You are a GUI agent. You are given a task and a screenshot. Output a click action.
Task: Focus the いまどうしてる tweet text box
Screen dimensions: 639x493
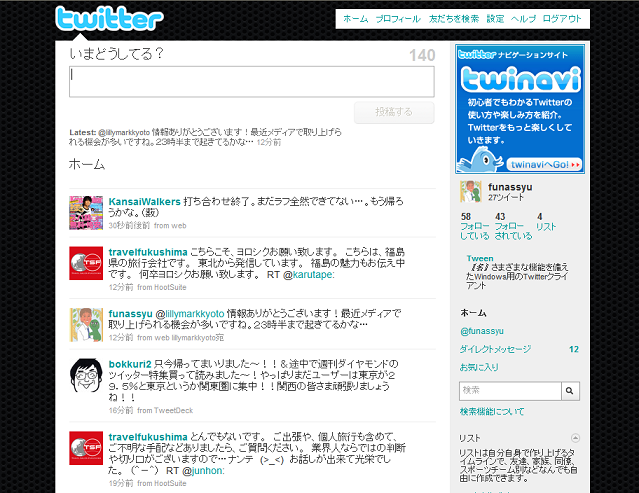[251, 82]
